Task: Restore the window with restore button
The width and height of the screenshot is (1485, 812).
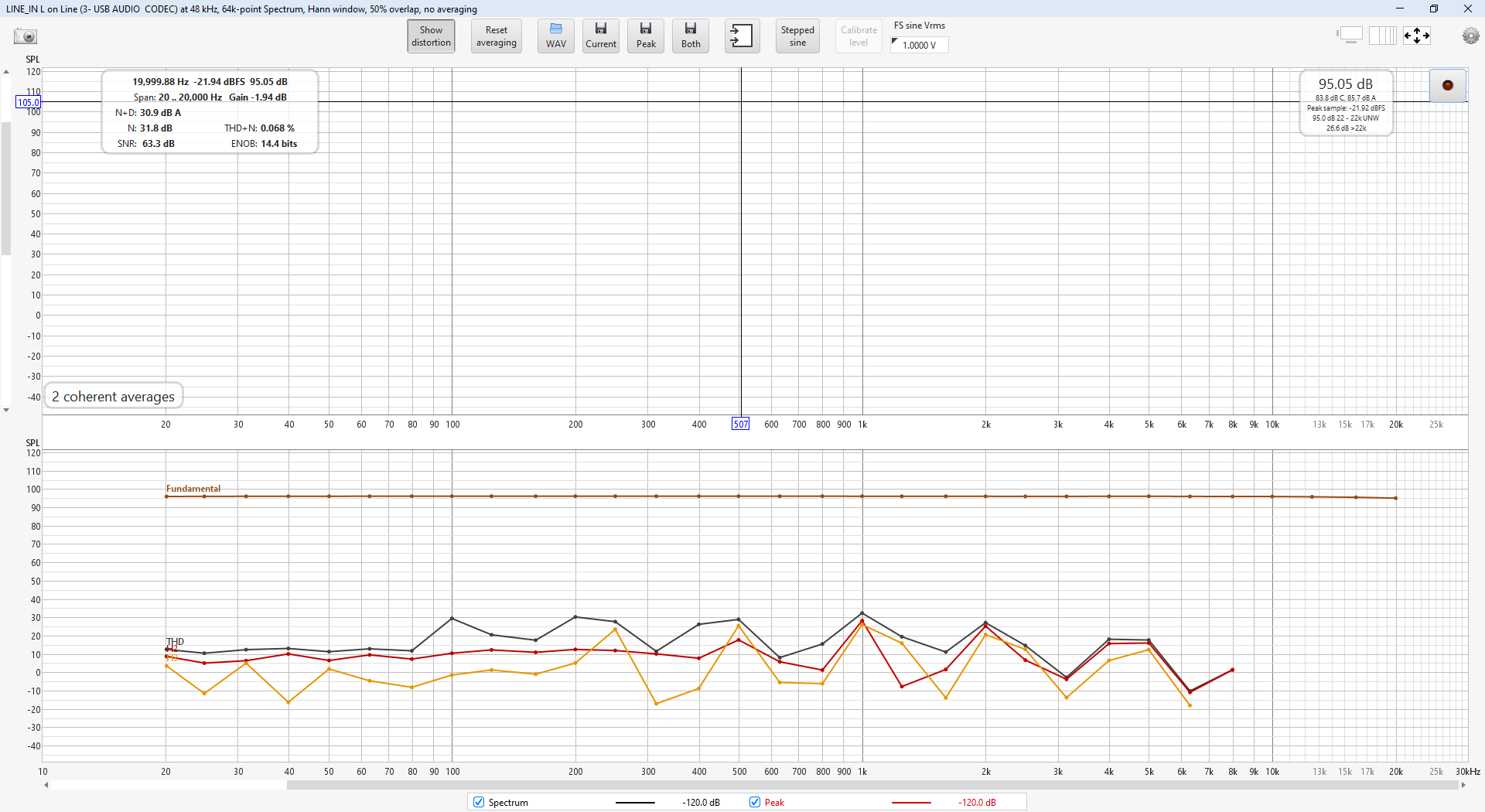Action: pyautogui.click(x=1434, y=9)
